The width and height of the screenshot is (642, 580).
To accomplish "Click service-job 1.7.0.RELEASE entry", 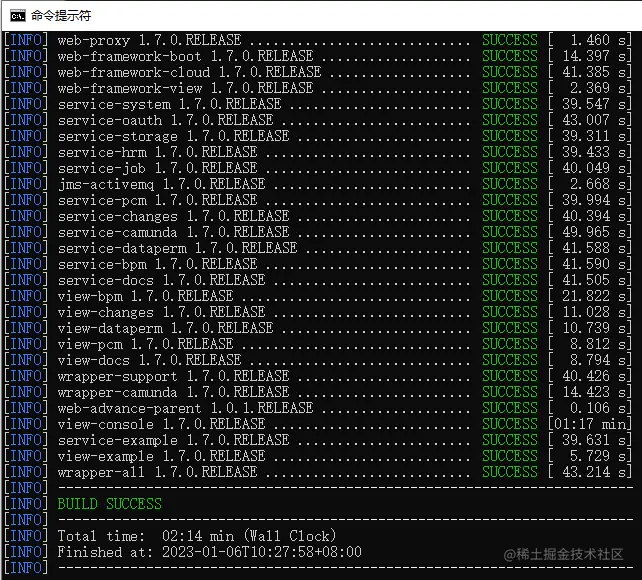I will tap(158, 168).
